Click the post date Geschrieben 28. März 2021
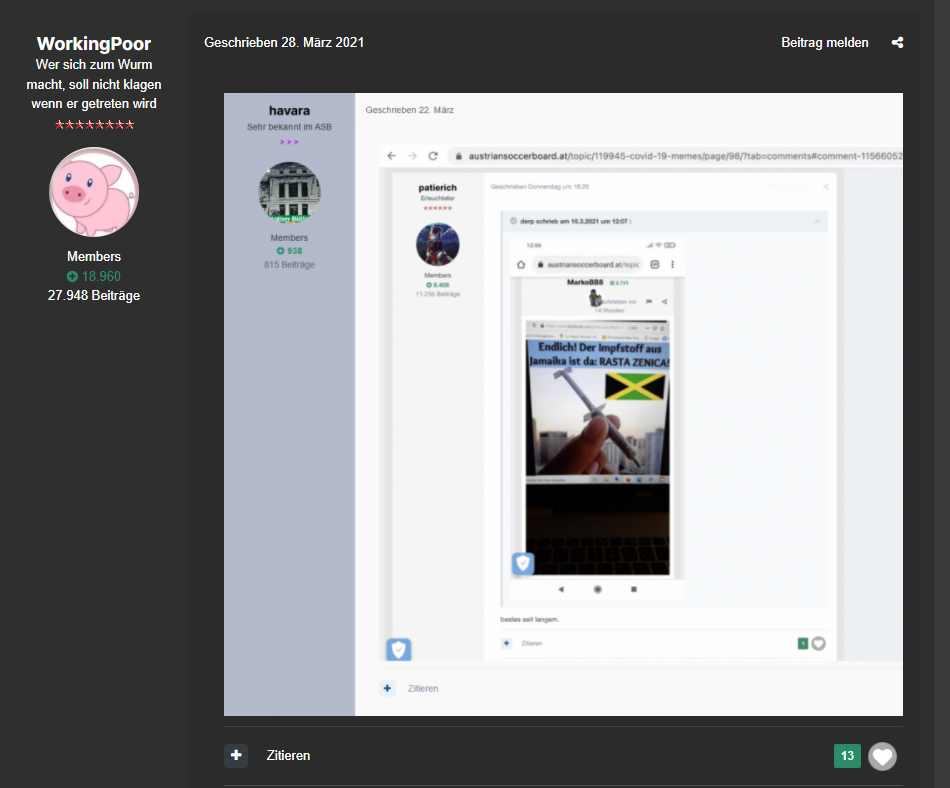Viewport: 950px width, 788px height. tap(284, 42)
